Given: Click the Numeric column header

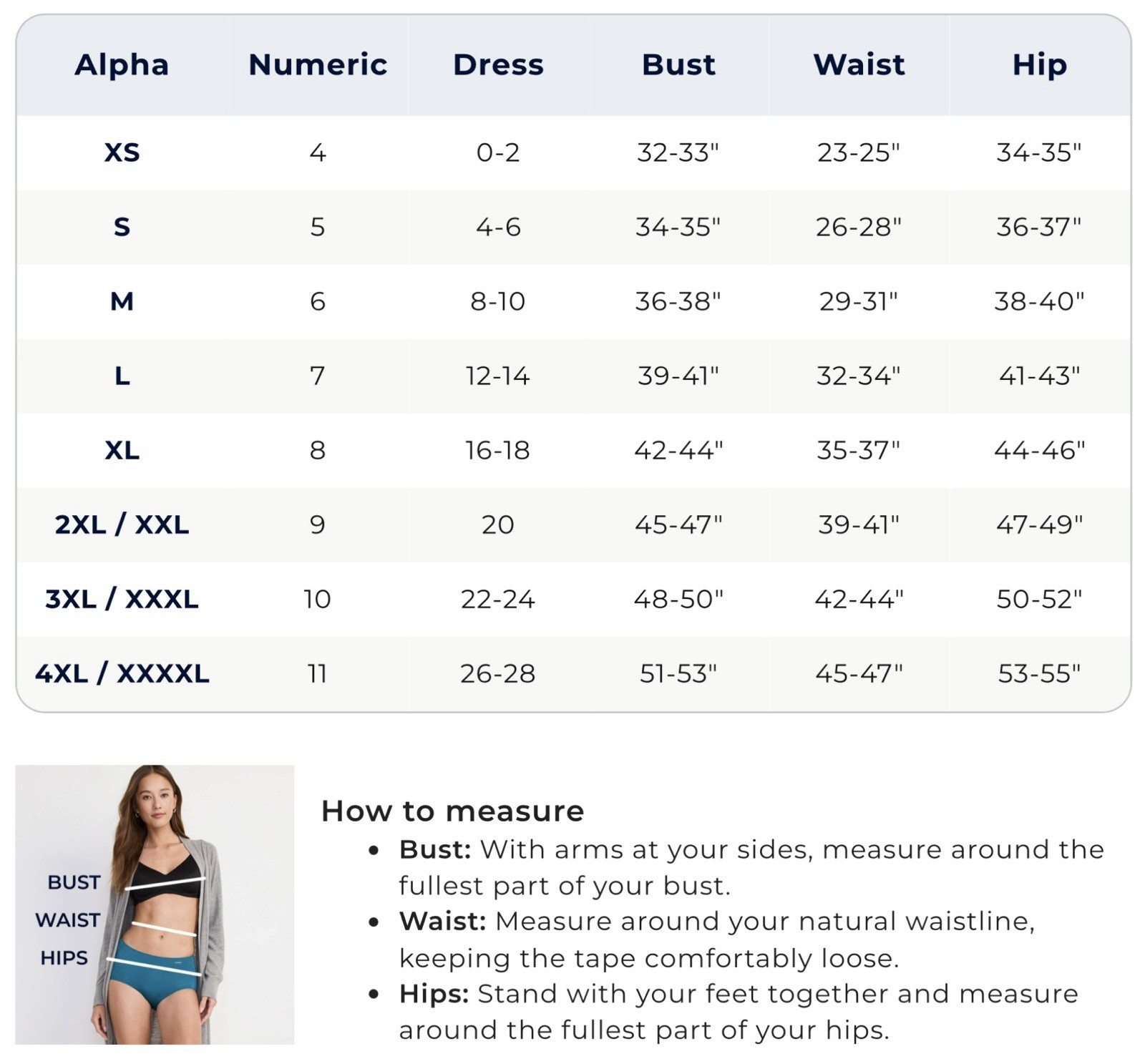Looking at the screenshot, I should 318,65.
